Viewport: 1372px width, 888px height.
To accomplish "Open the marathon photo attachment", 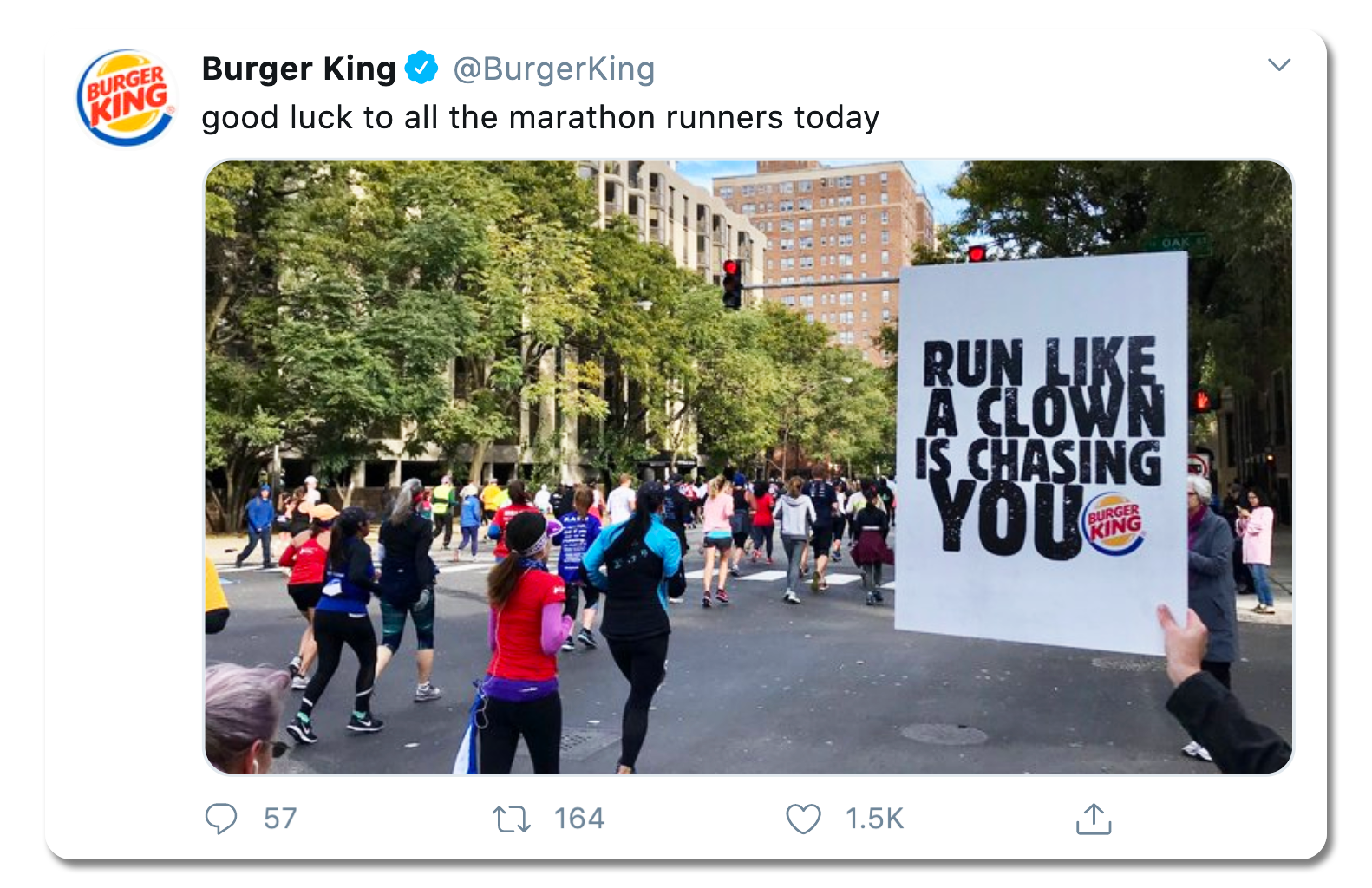I will tap(748, 467).
